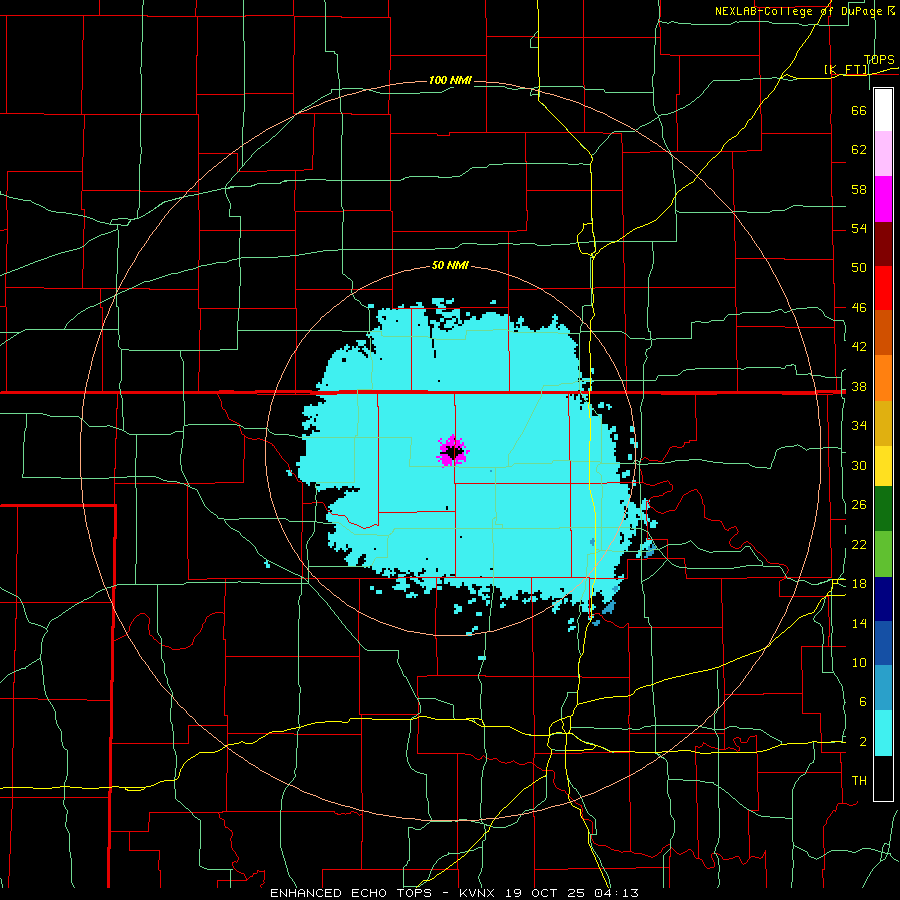Click the maroon legend color swatch
The height and width of the screenshot is (900, 900).
(883, 243)
